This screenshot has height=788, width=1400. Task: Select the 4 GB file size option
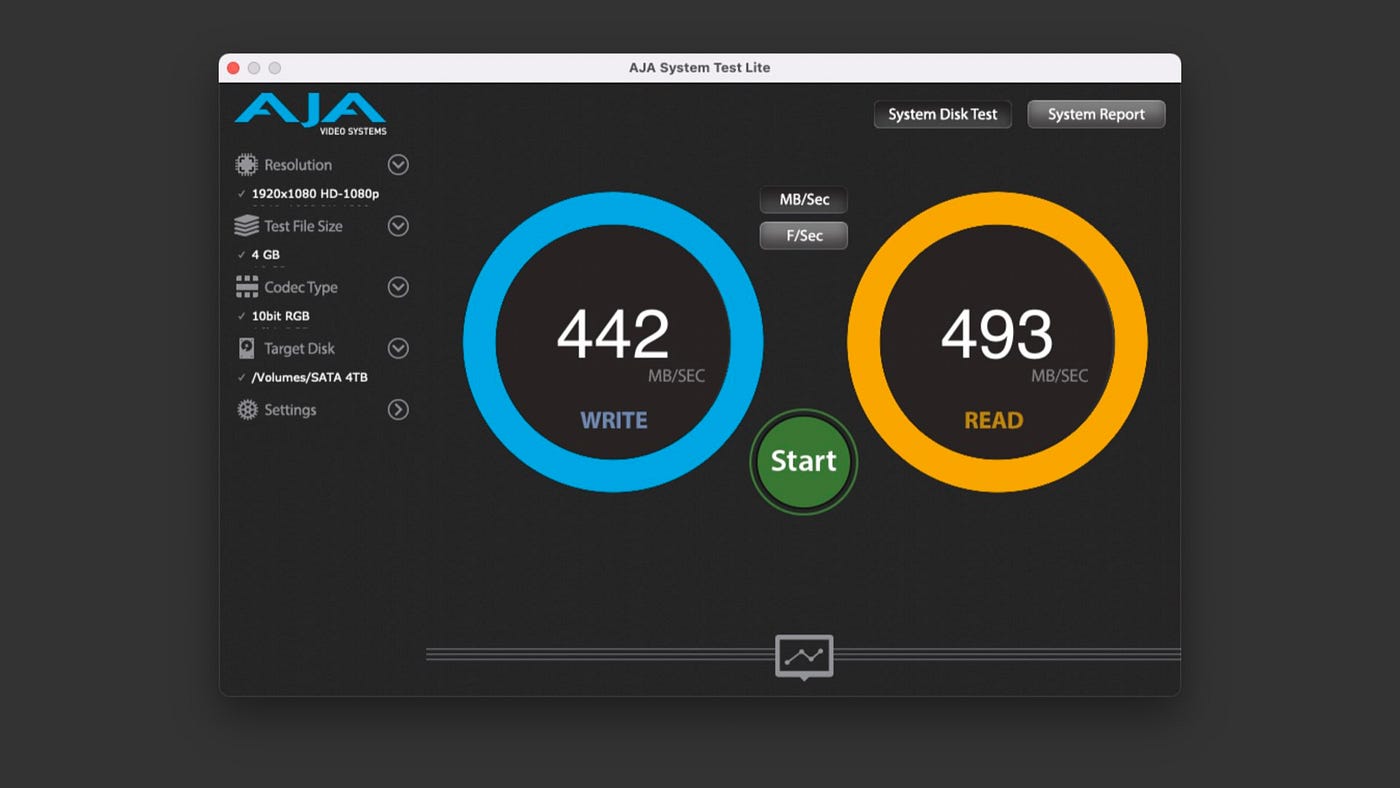[266, 255]
